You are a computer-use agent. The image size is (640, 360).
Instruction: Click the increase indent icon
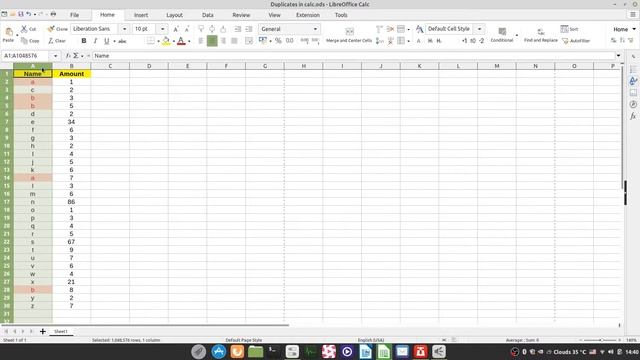(238, 29)
